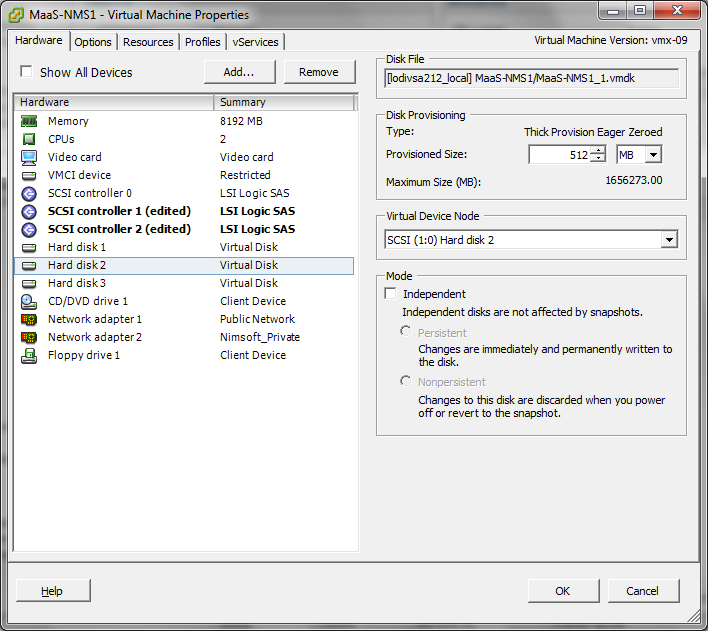708x631 pixels.
Task: Click the Network adapter 2 icon
Action: pyautogui.click(x=29, y=337)
